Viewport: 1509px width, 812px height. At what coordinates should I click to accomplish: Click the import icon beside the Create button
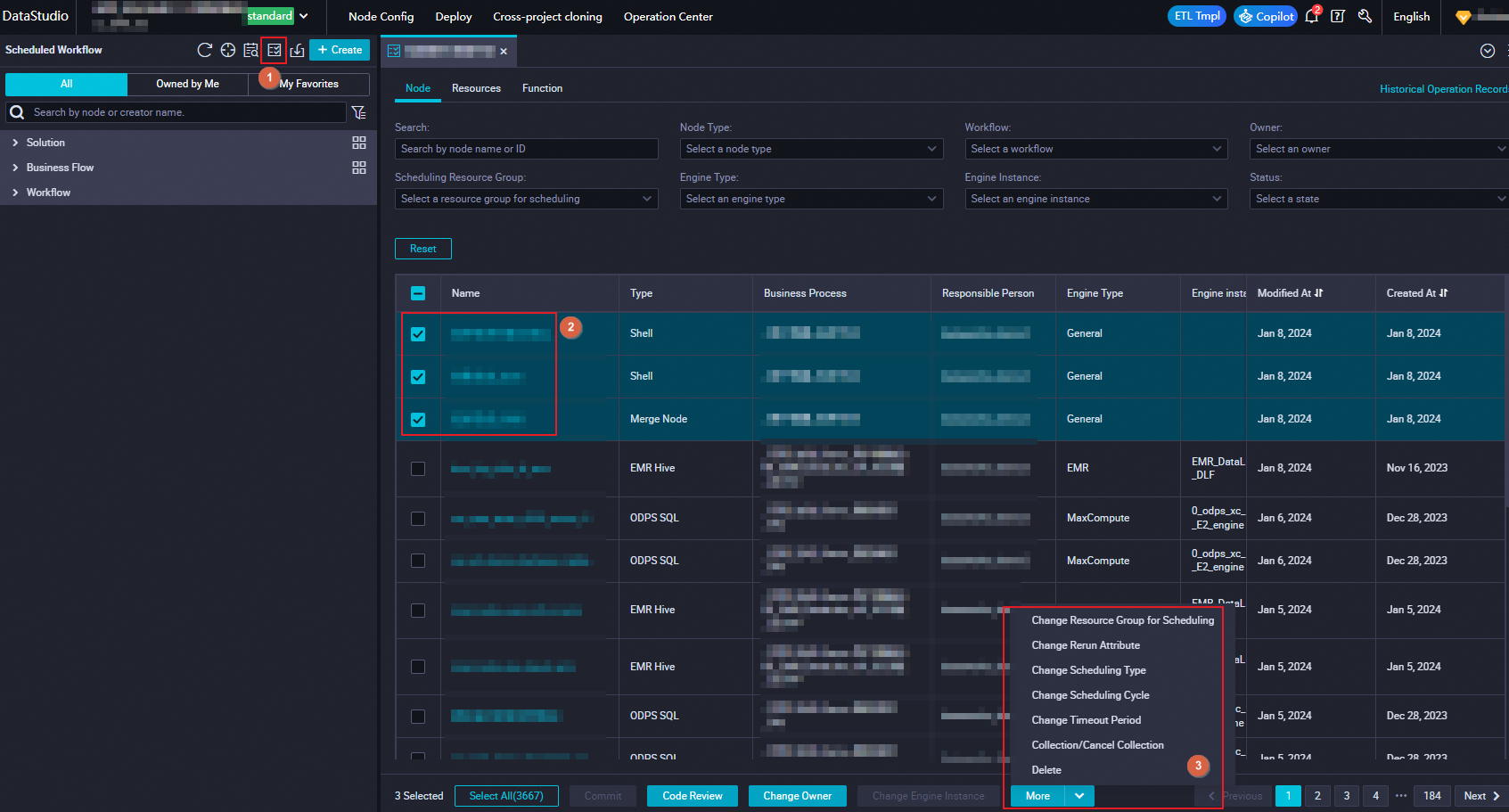(x=298, y=50)
